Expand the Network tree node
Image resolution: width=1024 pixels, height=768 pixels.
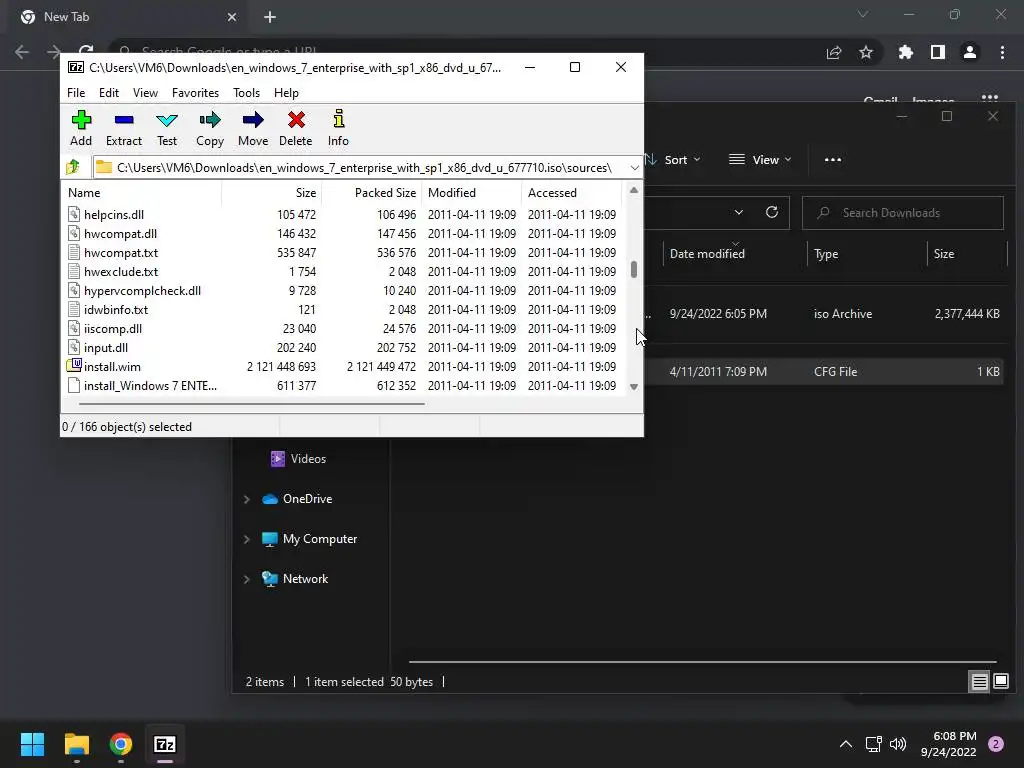tap(247, 579)
